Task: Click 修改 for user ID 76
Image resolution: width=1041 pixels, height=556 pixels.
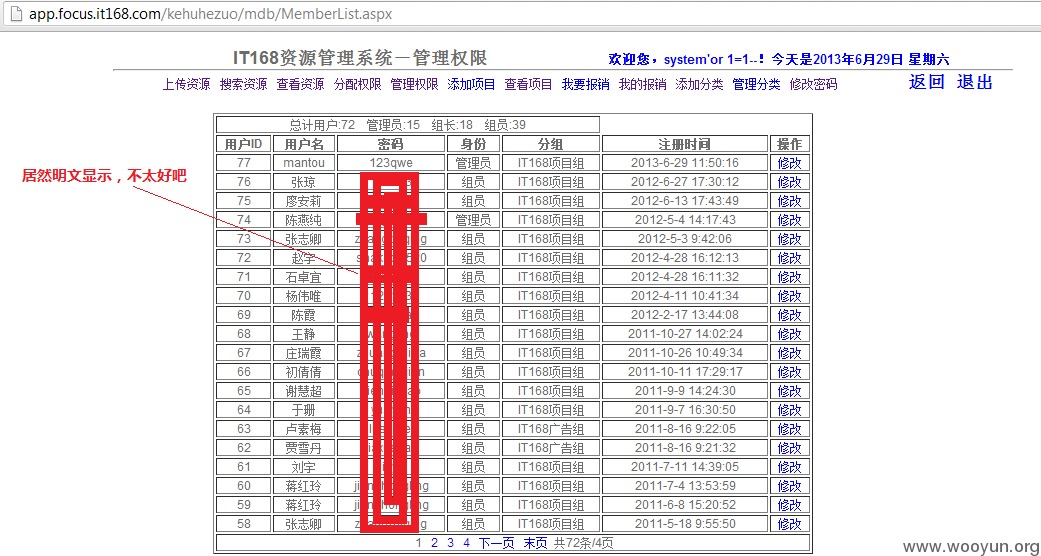Action: point(790,182)
